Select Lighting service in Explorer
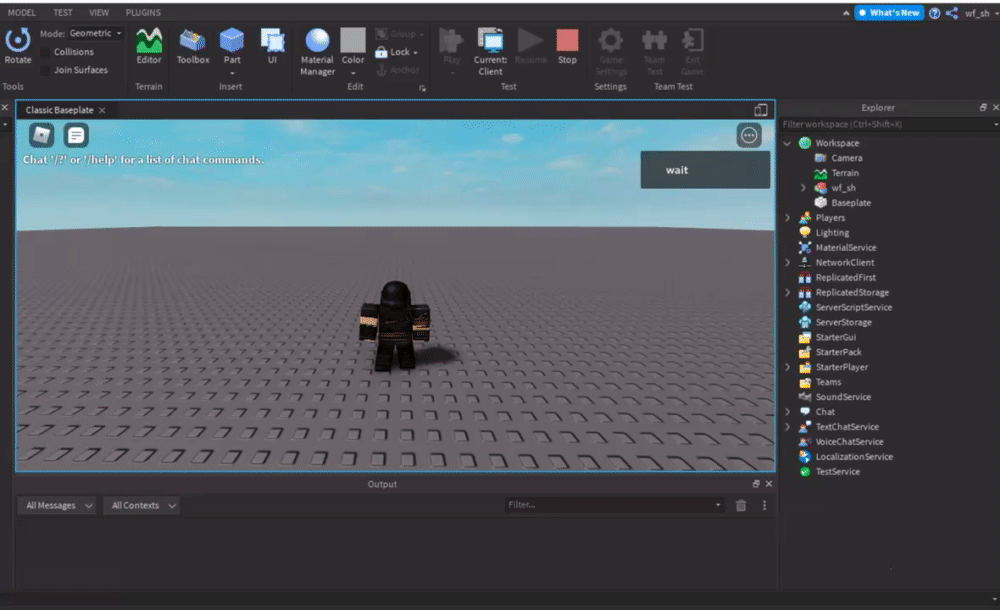Screen dimensions: 1000x610 click(832, 233)
